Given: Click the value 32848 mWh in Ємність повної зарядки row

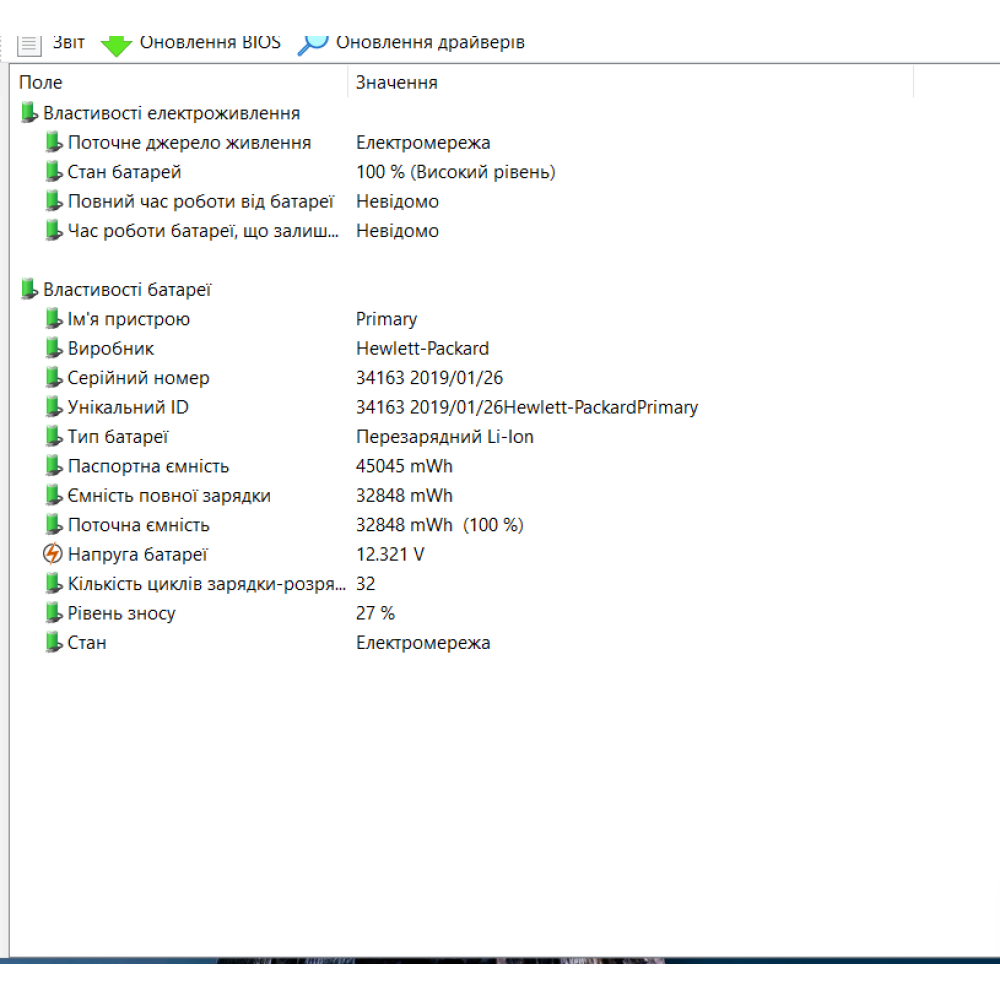Looking at the screenshot, I should (x=404, y=496).
